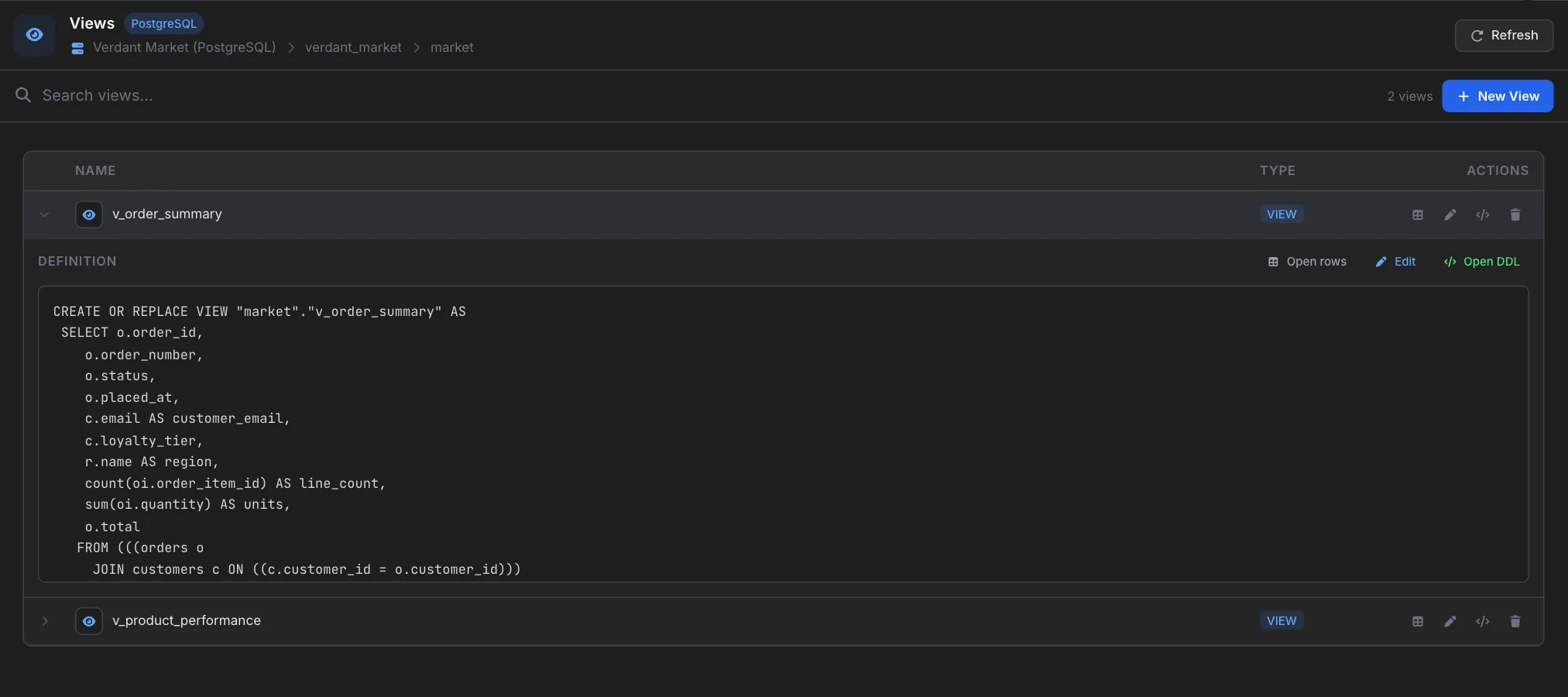Click Edit link in definition panel
Viewport: 1568px width, 697px height.
1395,262
